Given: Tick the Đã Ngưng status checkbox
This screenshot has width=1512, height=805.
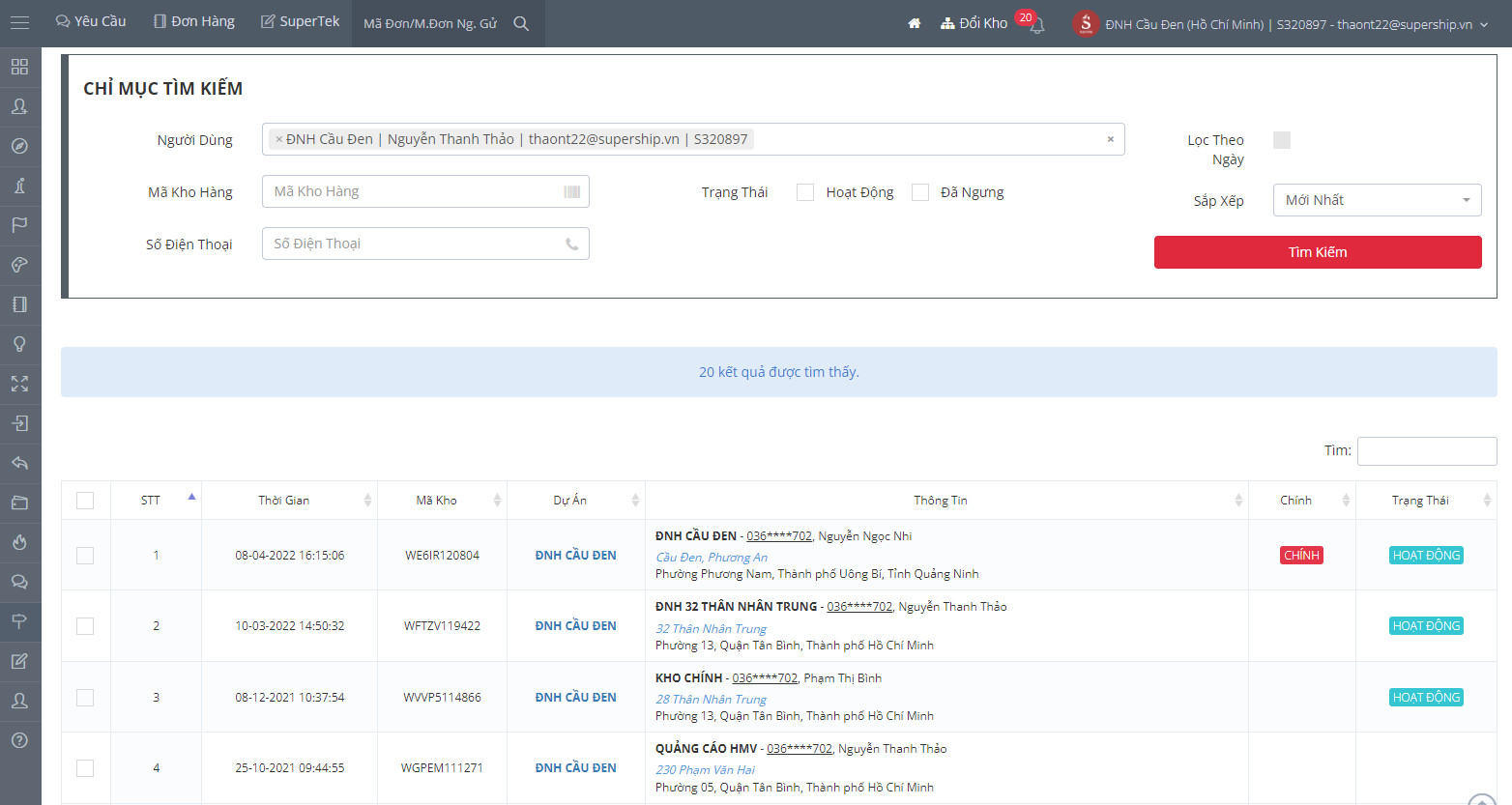Looking at the screenshot, I should point(920,192).
